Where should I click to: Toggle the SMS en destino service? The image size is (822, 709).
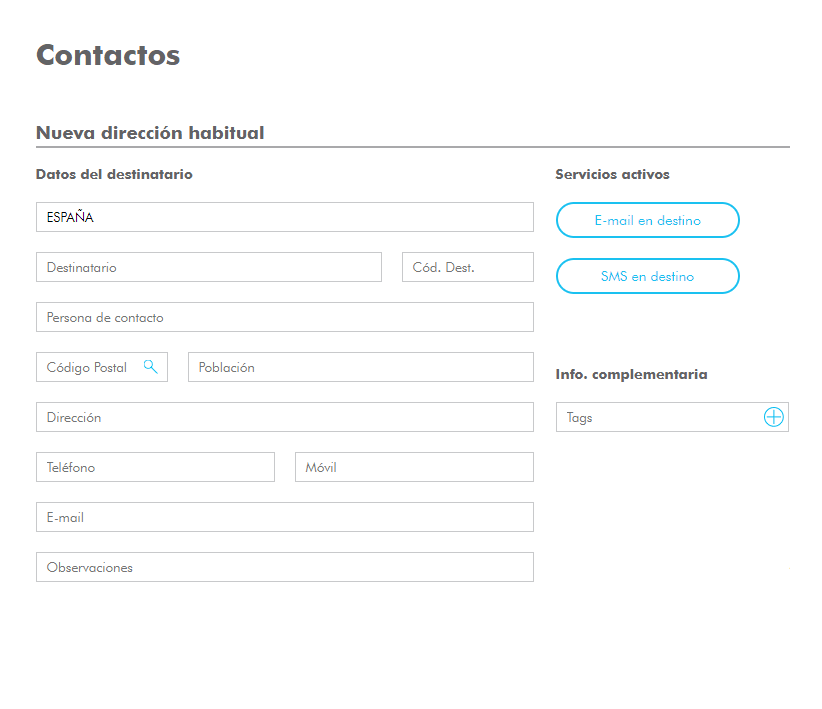647,276
